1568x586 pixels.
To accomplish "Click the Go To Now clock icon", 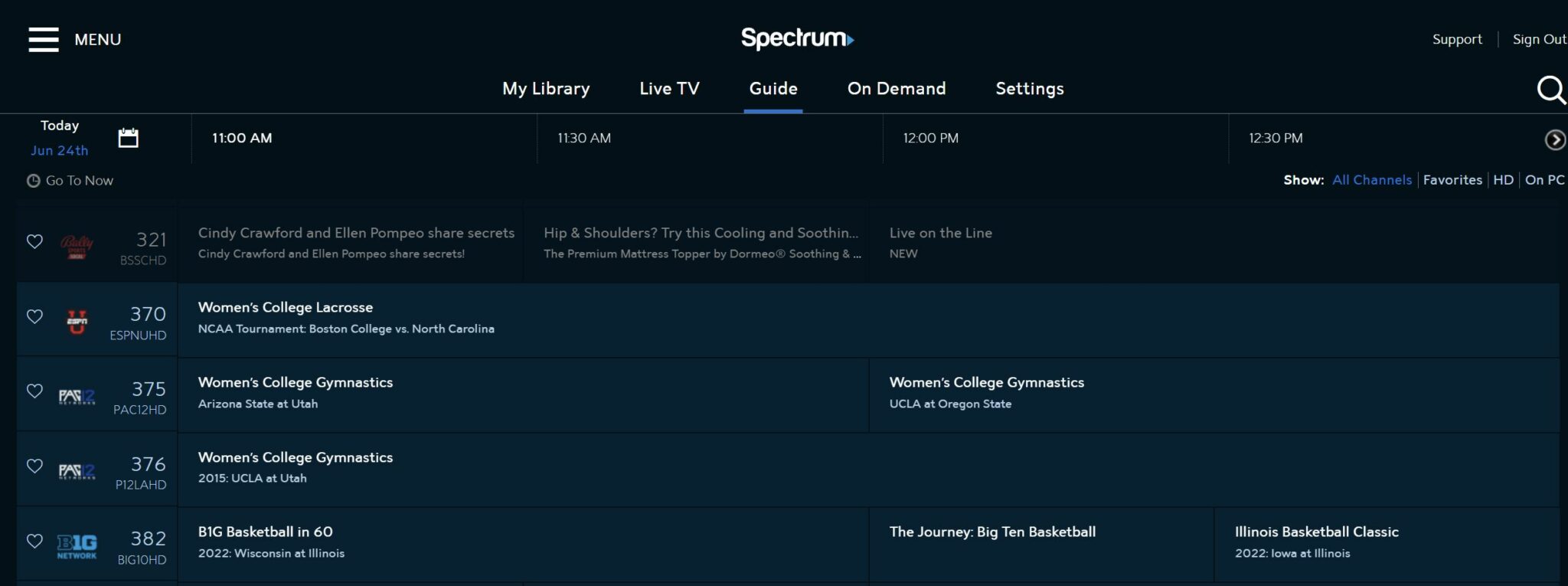I will pyautogui.click(x=34, y=181).
